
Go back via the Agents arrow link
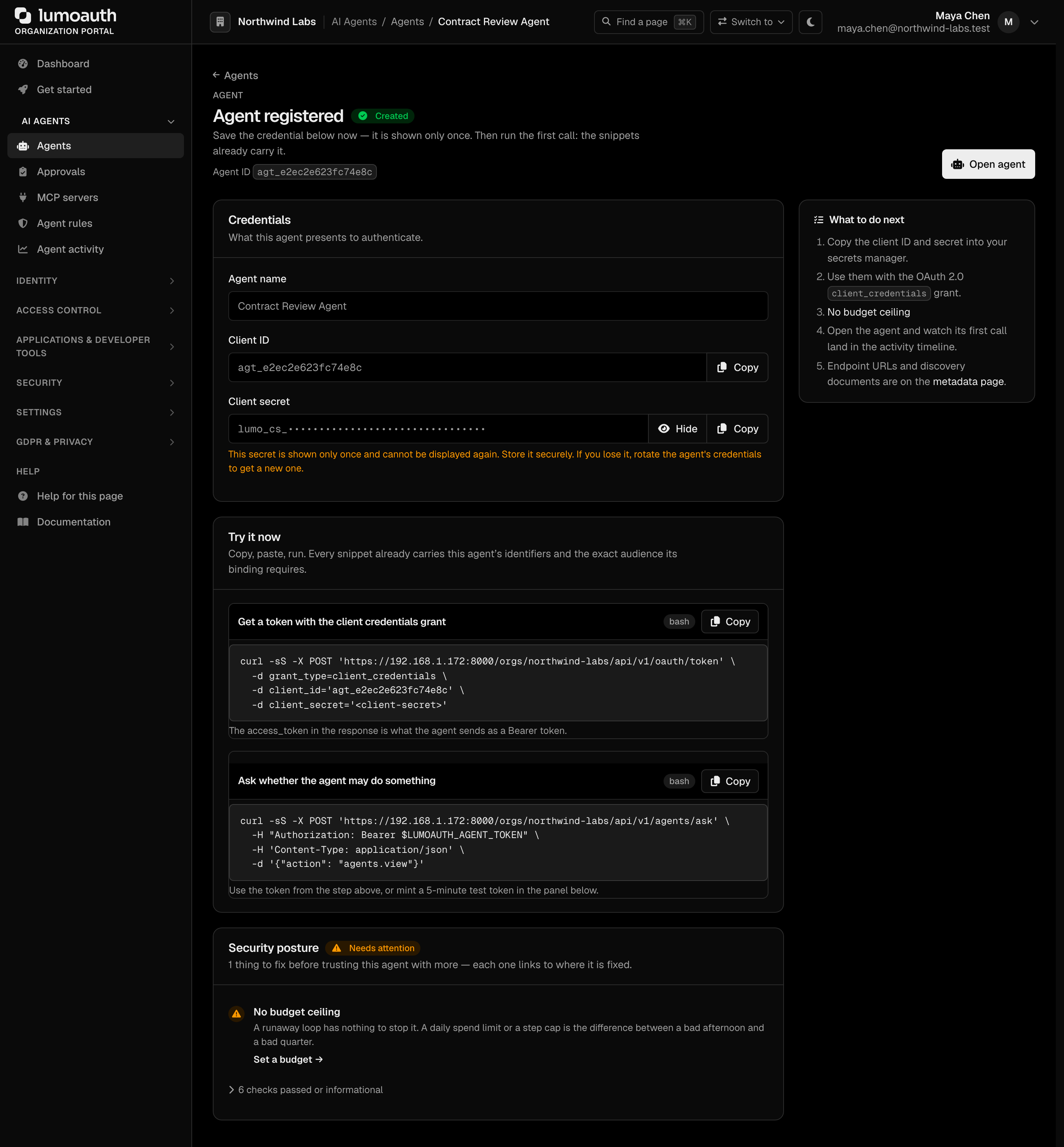(x=235, y=75)
